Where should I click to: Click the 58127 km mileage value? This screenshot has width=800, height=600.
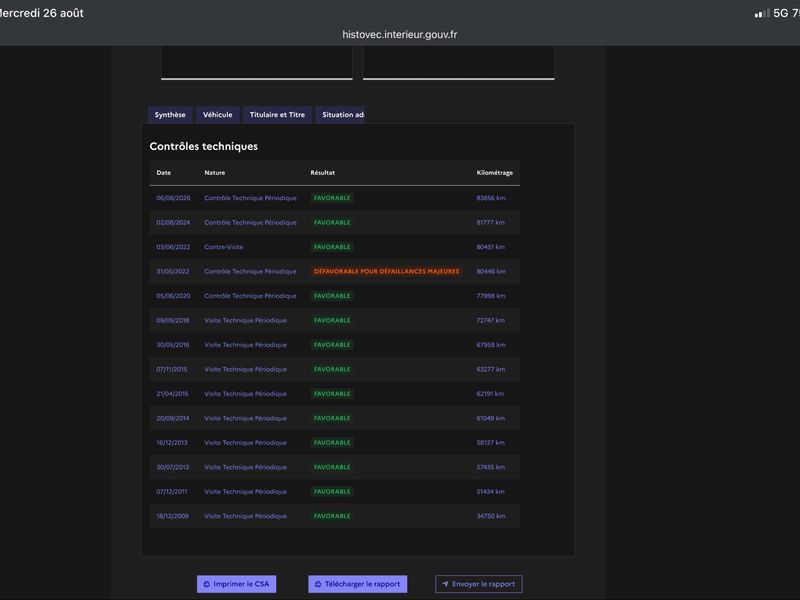tap(490, 443)
